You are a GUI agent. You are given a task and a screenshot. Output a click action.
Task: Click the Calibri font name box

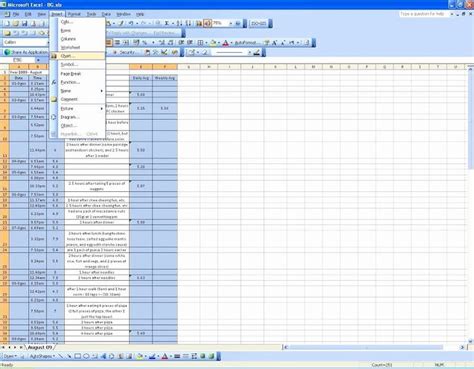tap(26, 42)
